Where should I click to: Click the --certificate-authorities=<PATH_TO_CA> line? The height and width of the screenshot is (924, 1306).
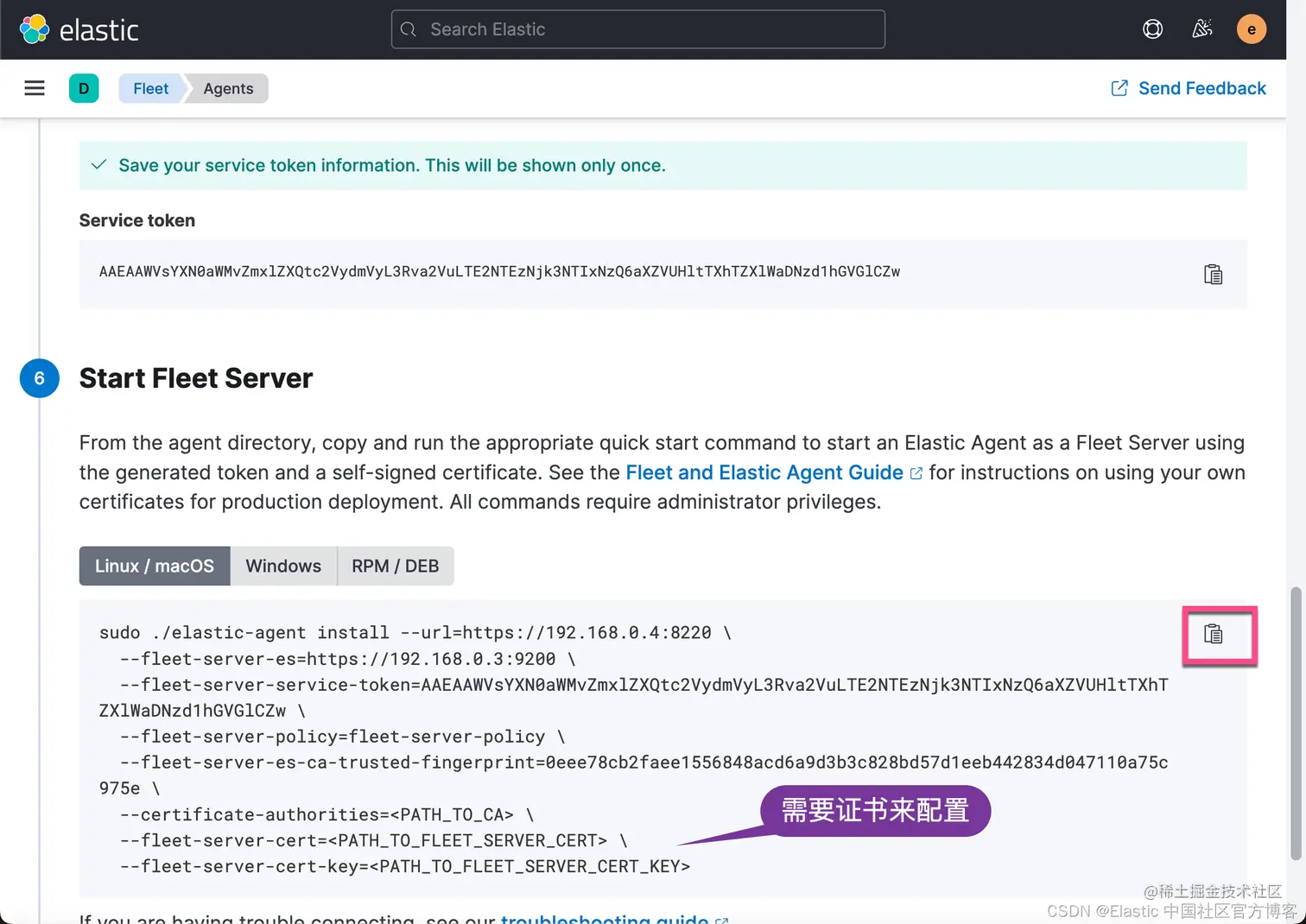coord(327,814)
